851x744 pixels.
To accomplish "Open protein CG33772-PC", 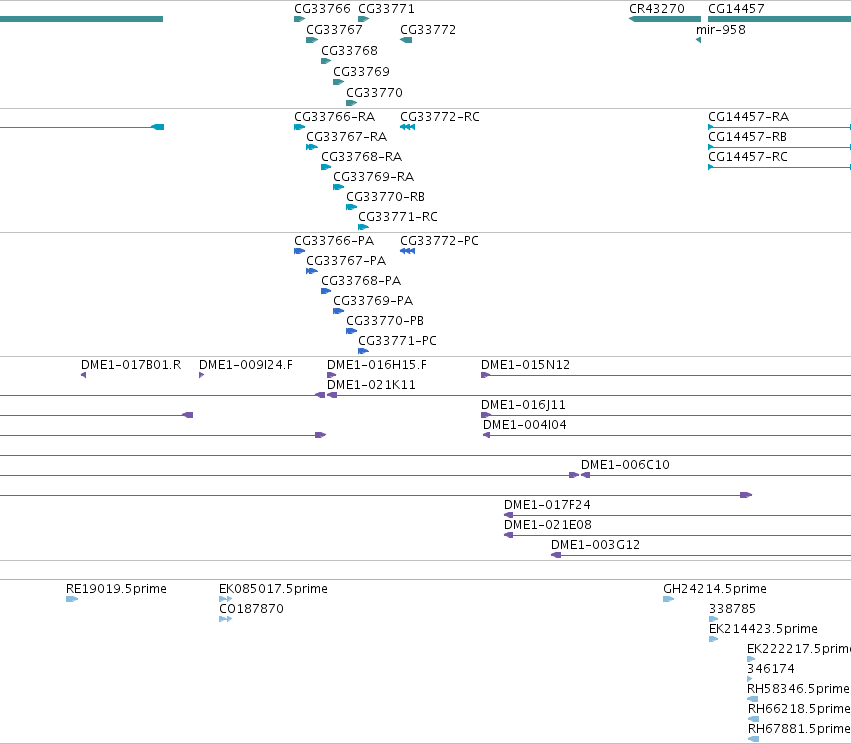I will tap(439, 241).
